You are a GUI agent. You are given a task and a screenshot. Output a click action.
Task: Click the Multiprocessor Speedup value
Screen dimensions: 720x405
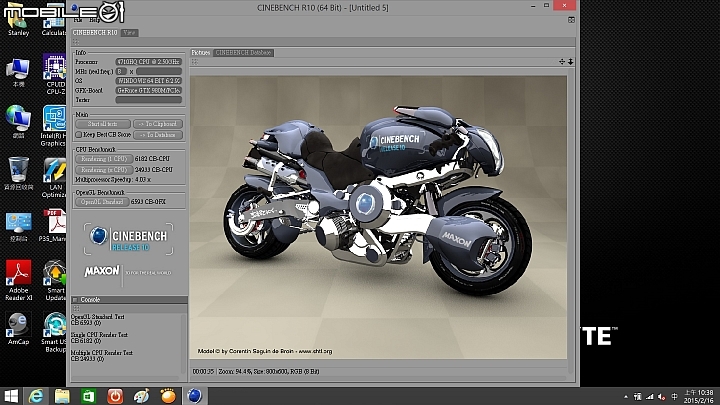tap(143, 180)
